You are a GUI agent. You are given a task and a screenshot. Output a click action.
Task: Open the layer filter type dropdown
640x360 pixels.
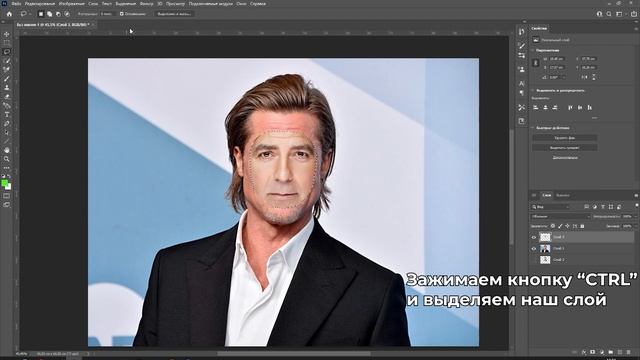tap(551, 207)
